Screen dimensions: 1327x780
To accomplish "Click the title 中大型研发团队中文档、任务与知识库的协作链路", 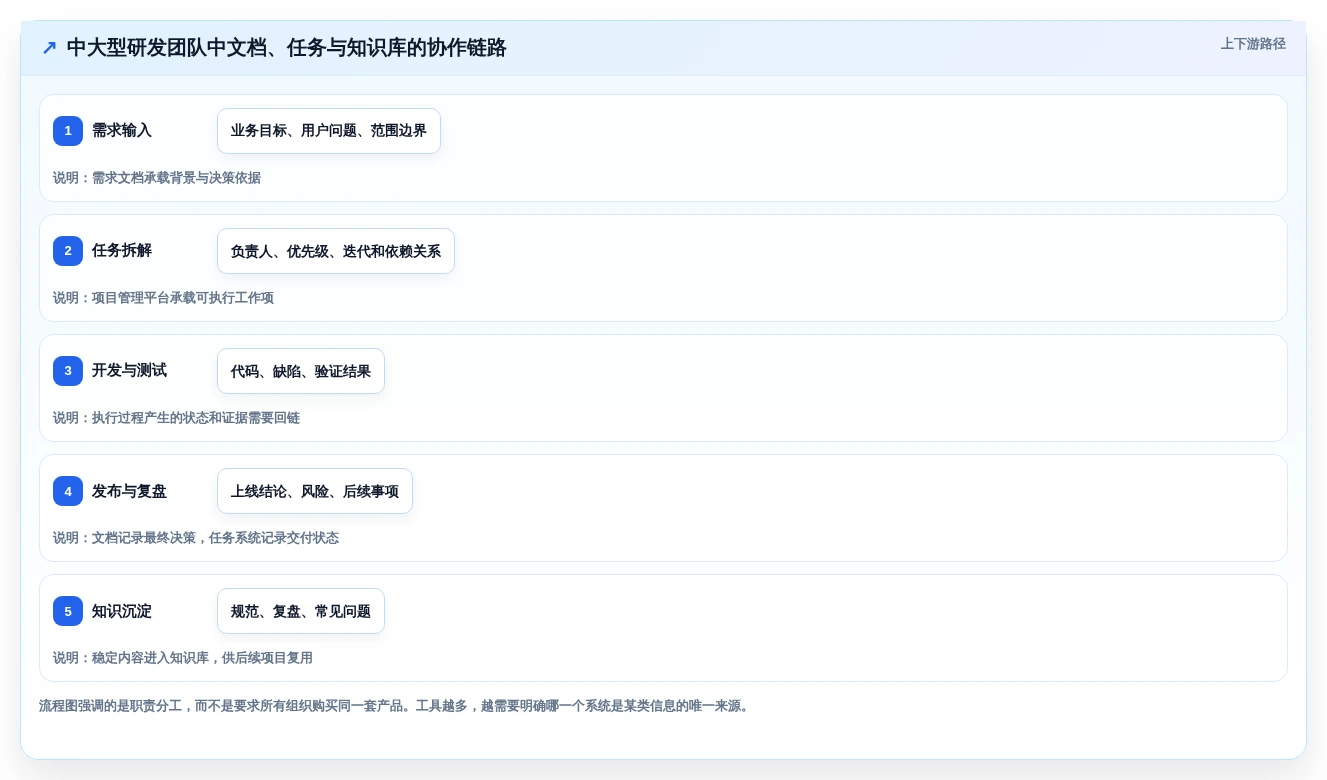I will point(286,48).
